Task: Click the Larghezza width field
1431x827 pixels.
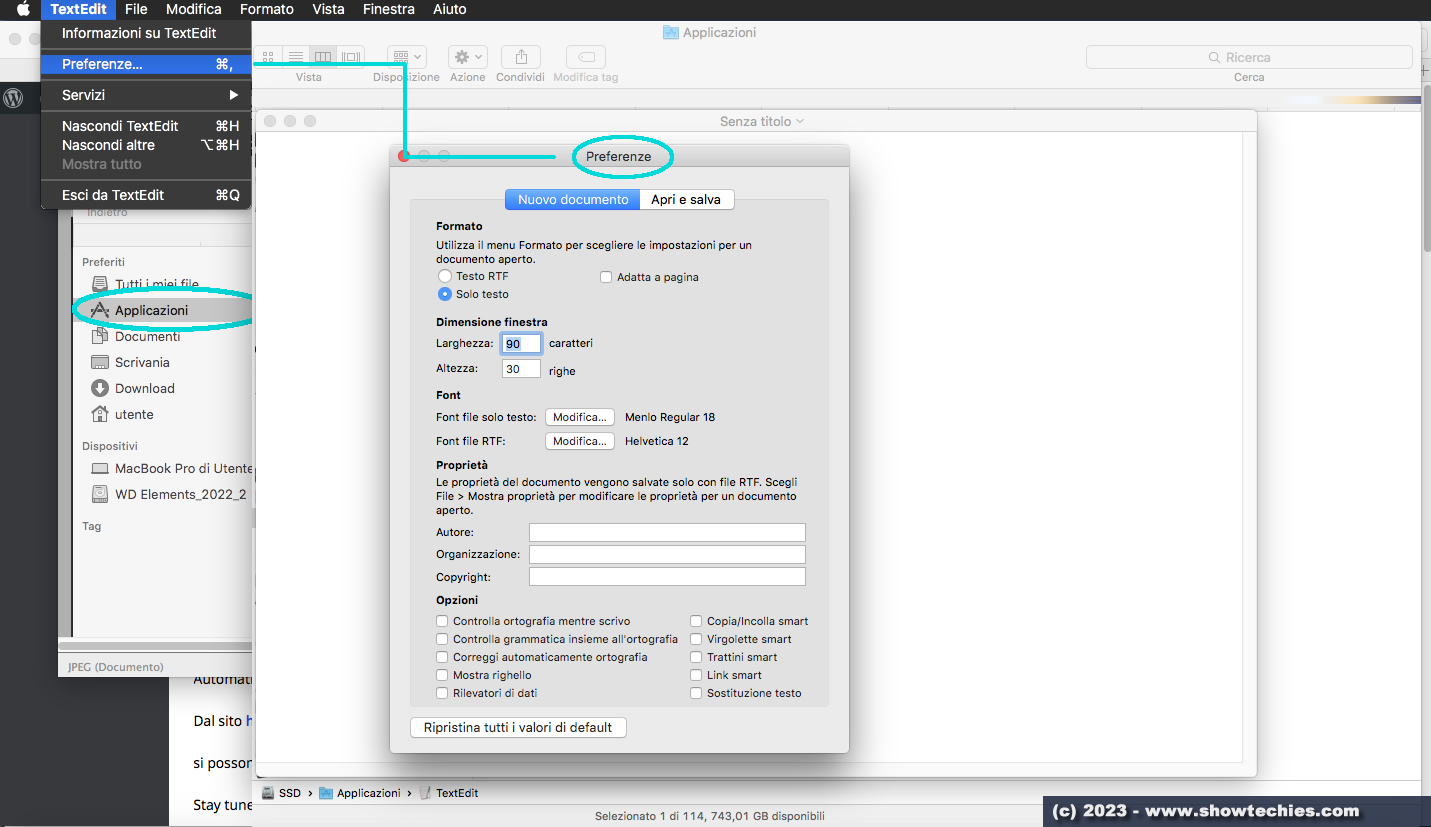Action: point(521,343)
